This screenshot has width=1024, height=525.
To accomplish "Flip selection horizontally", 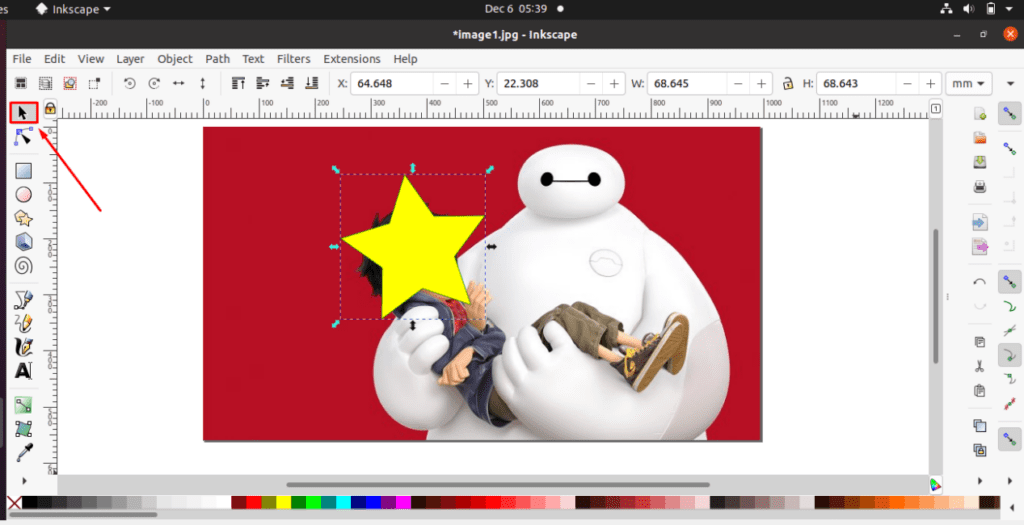I will coord(178,84).
